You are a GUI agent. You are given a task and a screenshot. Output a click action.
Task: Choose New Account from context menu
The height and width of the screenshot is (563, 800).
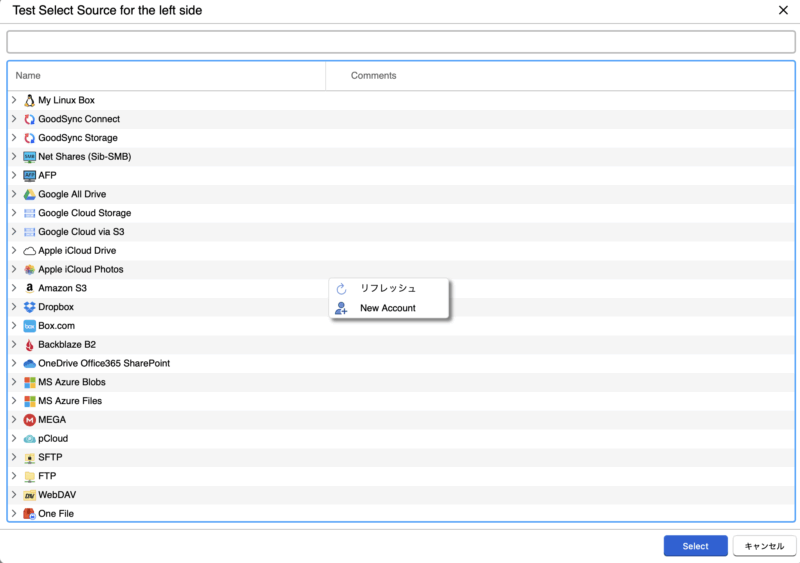pyautogui.click(x=388, y=308)
